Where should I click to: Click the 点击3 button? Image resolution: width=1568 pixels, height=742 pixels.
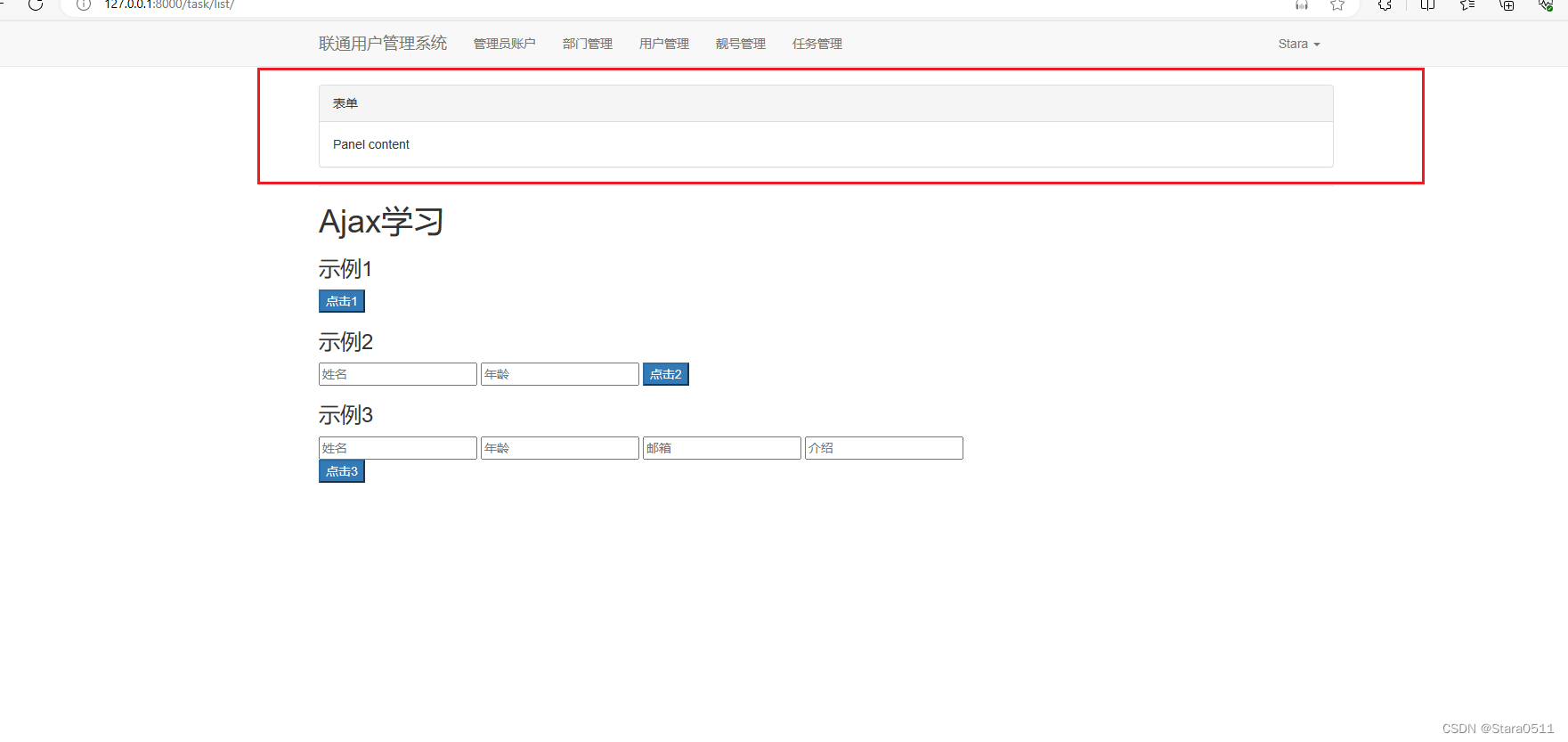342,471
